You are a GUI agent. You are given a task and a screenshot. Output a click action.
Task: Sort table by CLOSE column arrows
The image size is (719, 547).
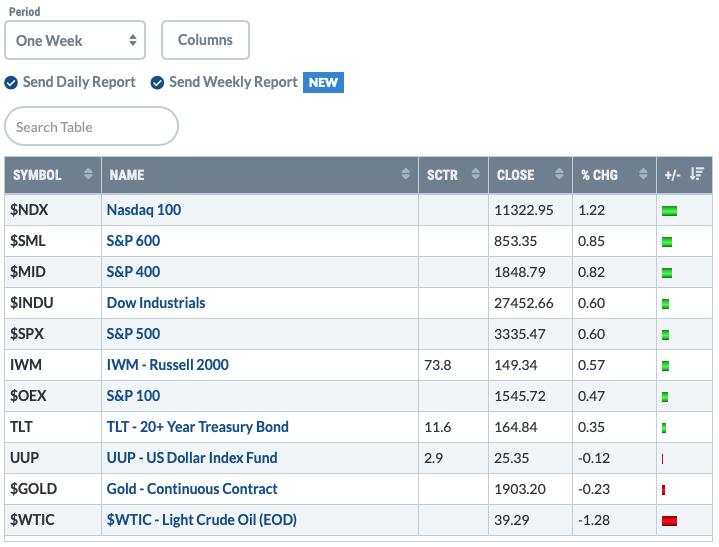[x=559, y=174]
